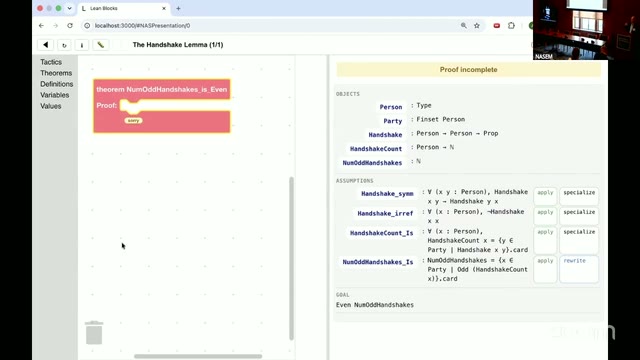Open the Values toolbox category
Viewport: 640px width, 360px height.
(x=51, y=106)
